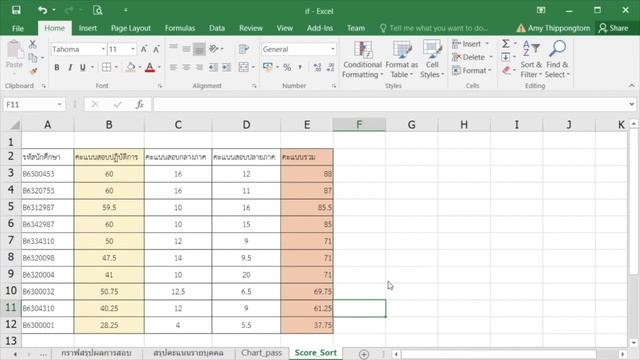The width and height of the screenshot is (640, 360).
Task: Collapse the ribbon with the caret arrow
Action: [x=631, y=86]
